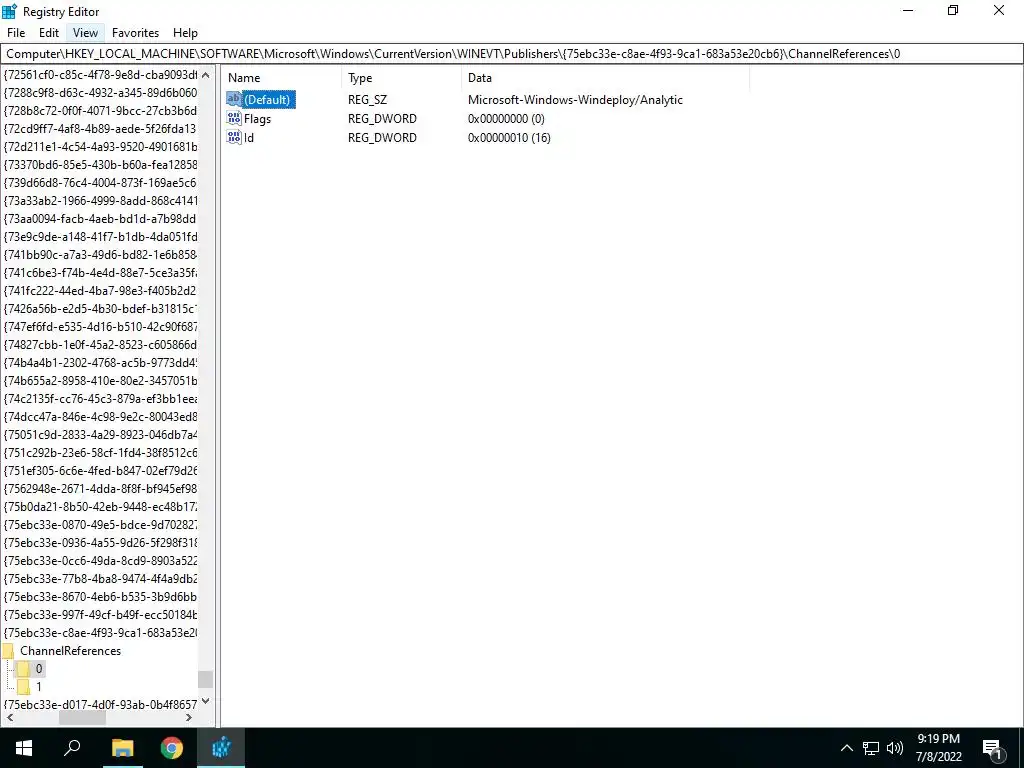The width and height of the screenshot is (1024, 768).
Task: Open the volume control in tray
Action: click(895, 748)
